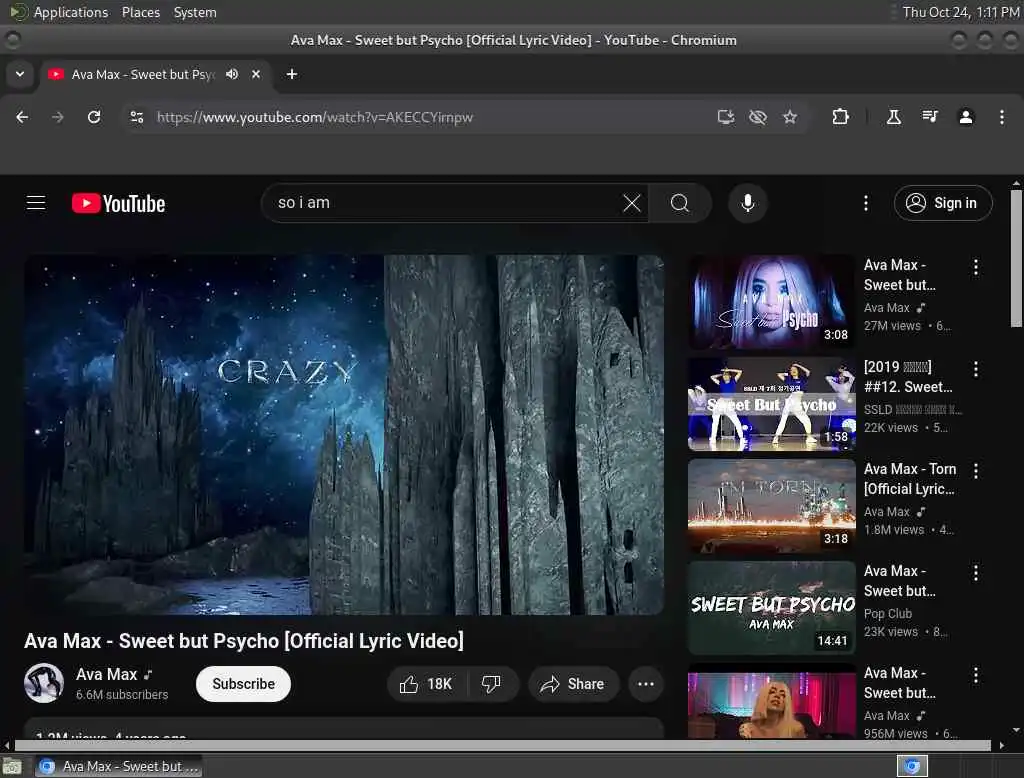Open the 1:58 dance cover thumbnail

tap(771, 404)
